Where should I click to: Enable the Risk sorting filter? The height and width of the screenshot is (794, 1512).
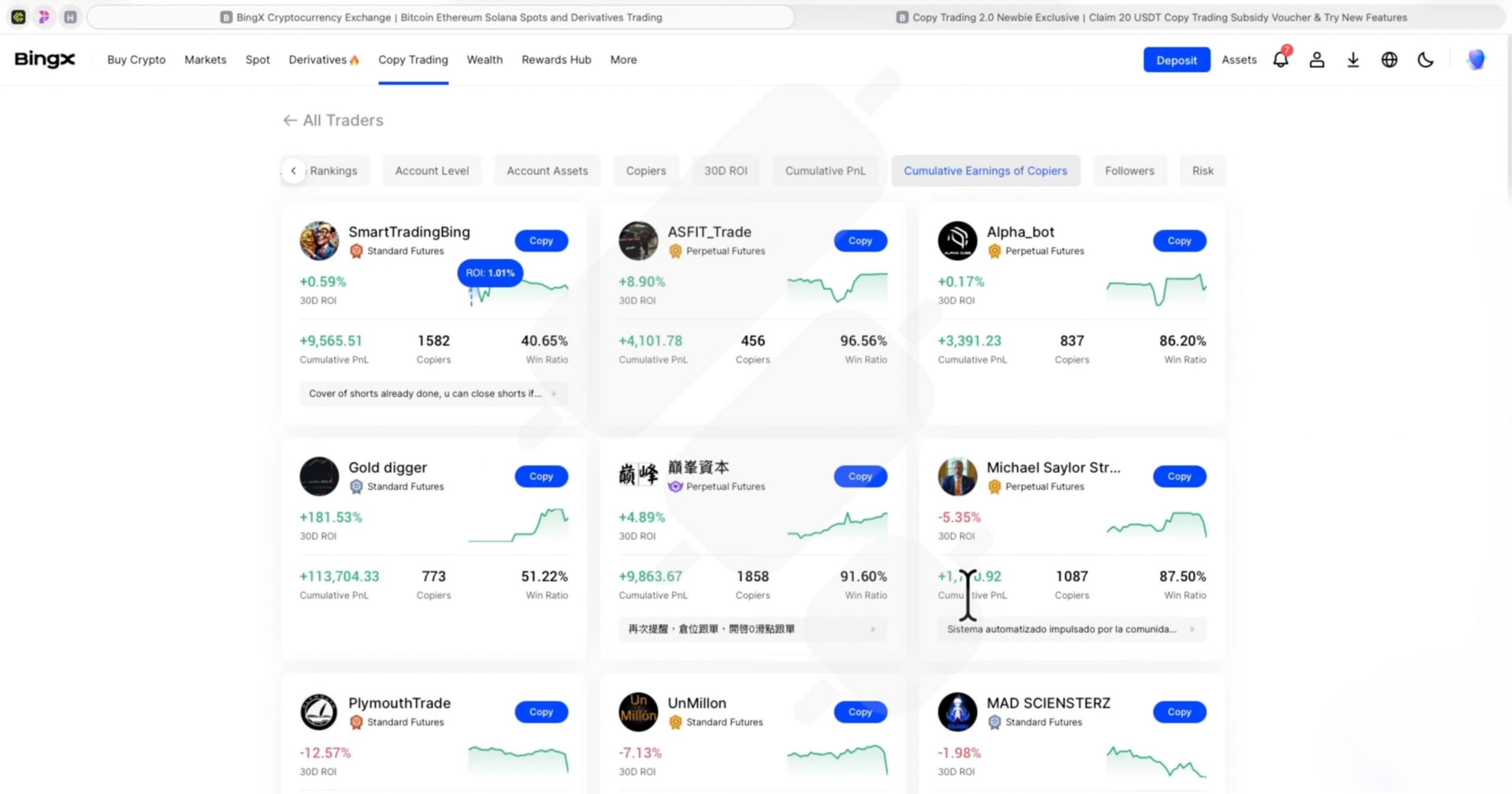point(1203,171)
